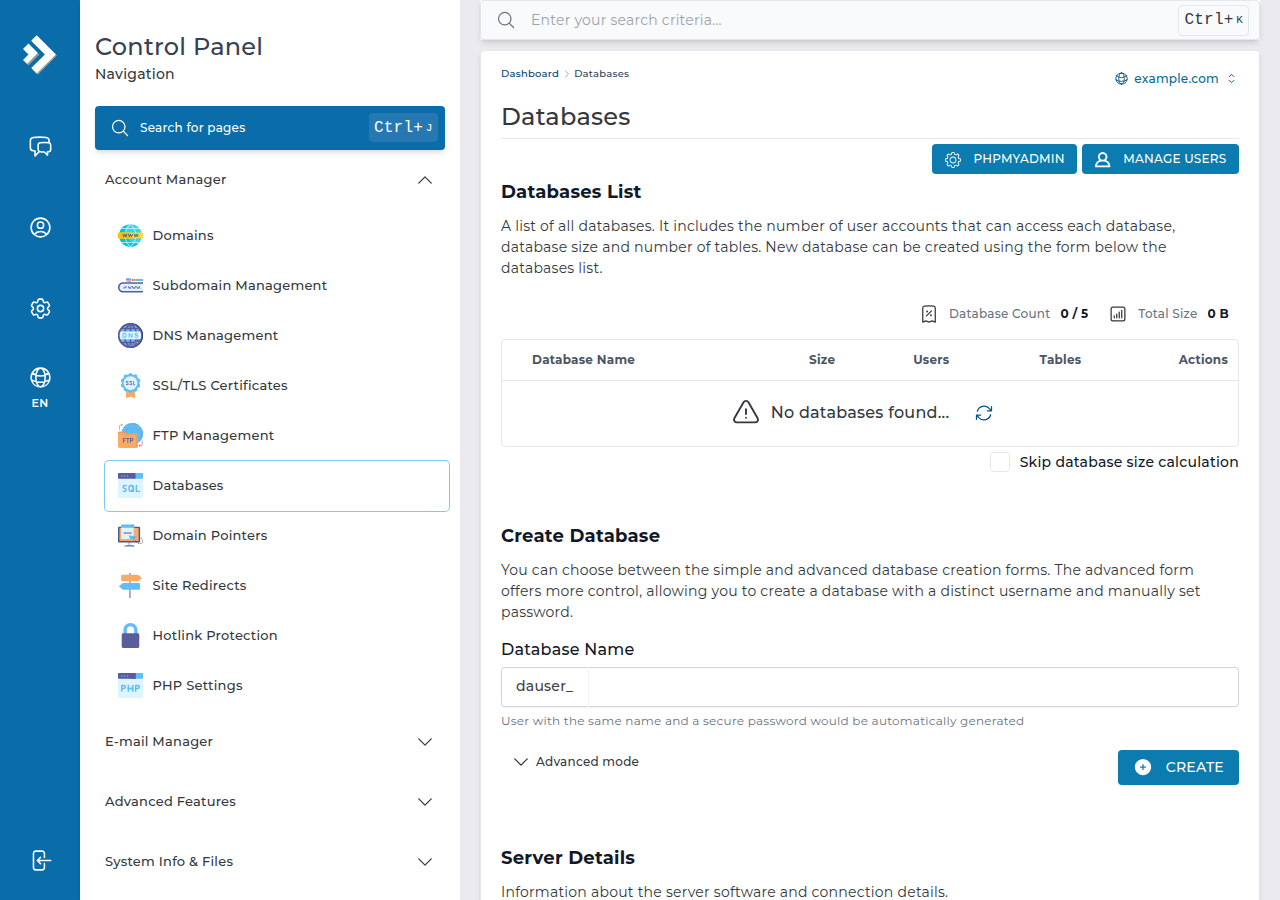Viewport: 1280px width, 900px height.
Task: Click the logout icon in the sidebar
Action: point(40,860)
